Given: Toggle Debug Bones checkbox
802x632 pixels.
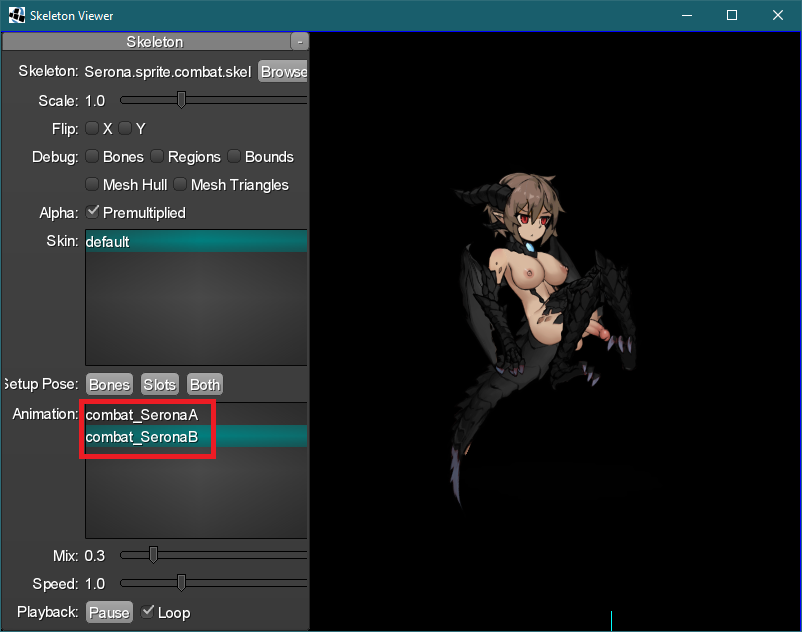Looking at the screenshot, I should [92, 156].
